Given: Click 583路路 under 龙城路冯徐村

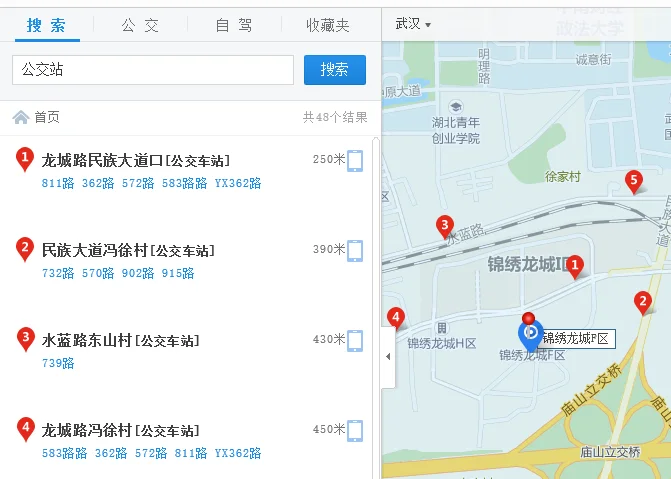Looking at the screenshot, I should (x=64, y=453).
